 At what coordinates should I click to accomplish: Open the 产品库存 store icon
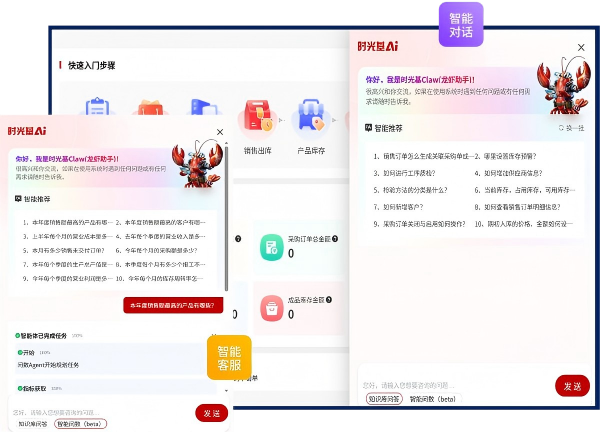[311, 116]
